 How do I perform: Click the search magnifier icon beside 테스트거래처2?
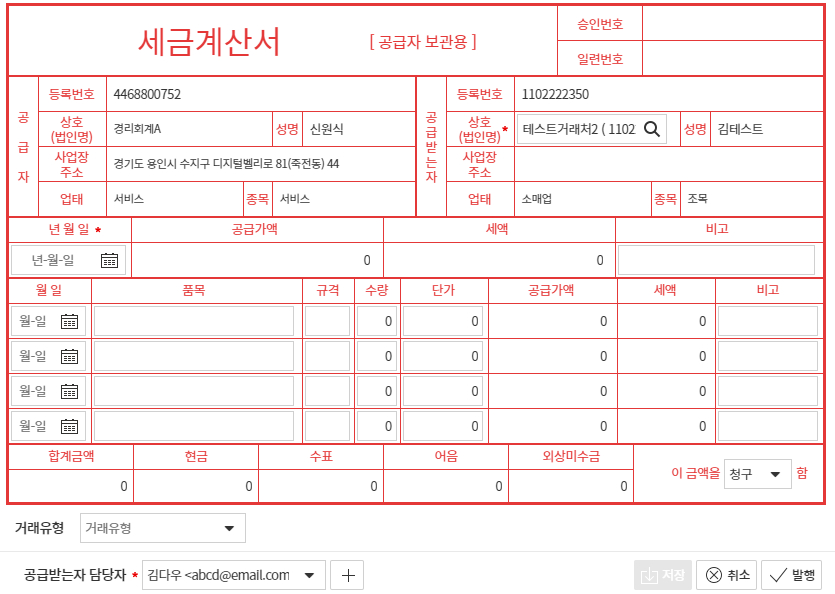(652, 129)
